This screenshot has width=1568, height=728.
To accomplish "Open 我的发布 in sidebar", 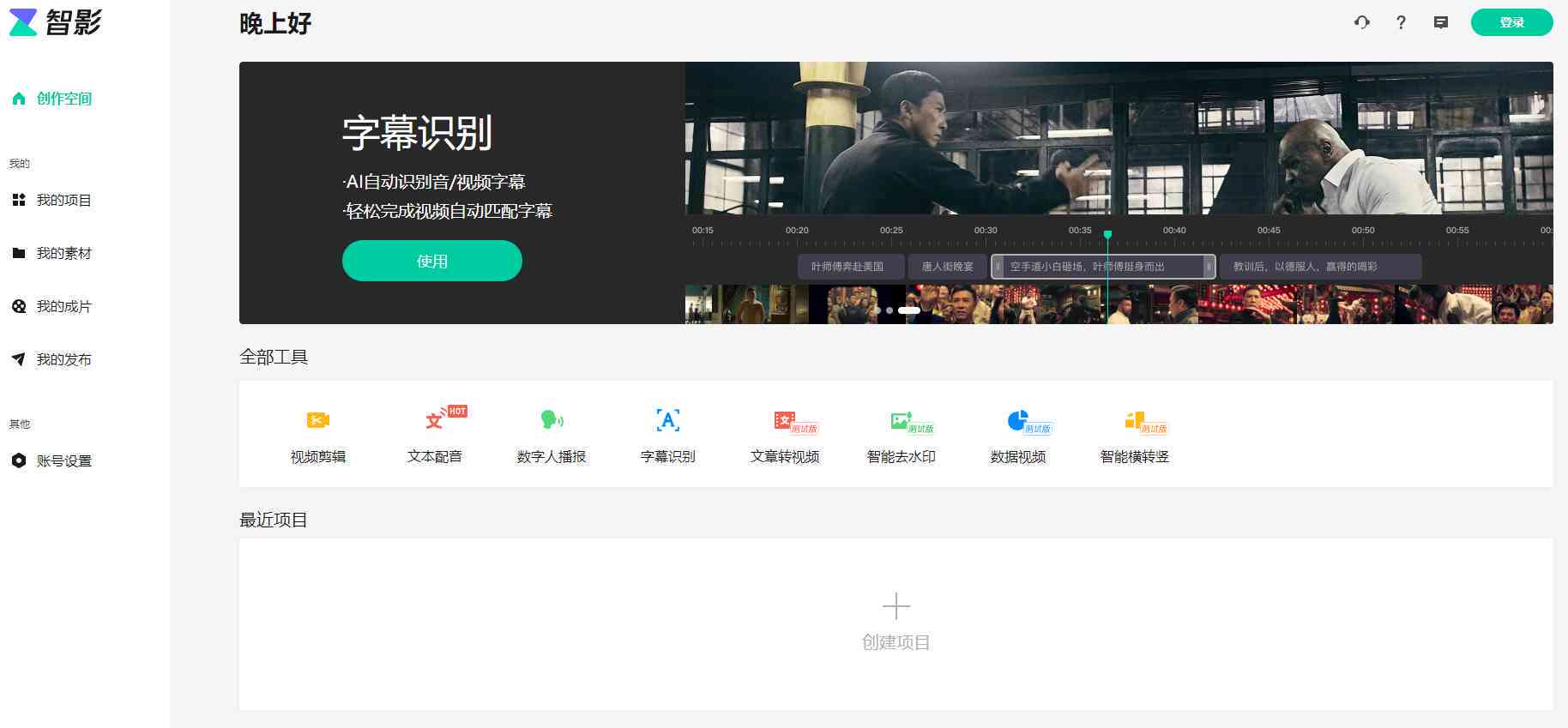I will [52, 359].
